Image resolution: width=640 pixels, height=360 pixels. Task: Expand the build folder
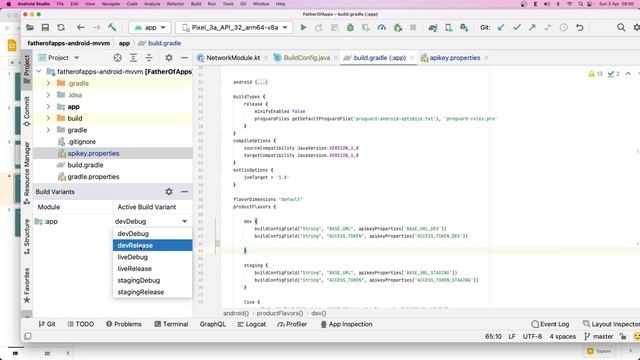pyautogui.click(x=48, y=118)
